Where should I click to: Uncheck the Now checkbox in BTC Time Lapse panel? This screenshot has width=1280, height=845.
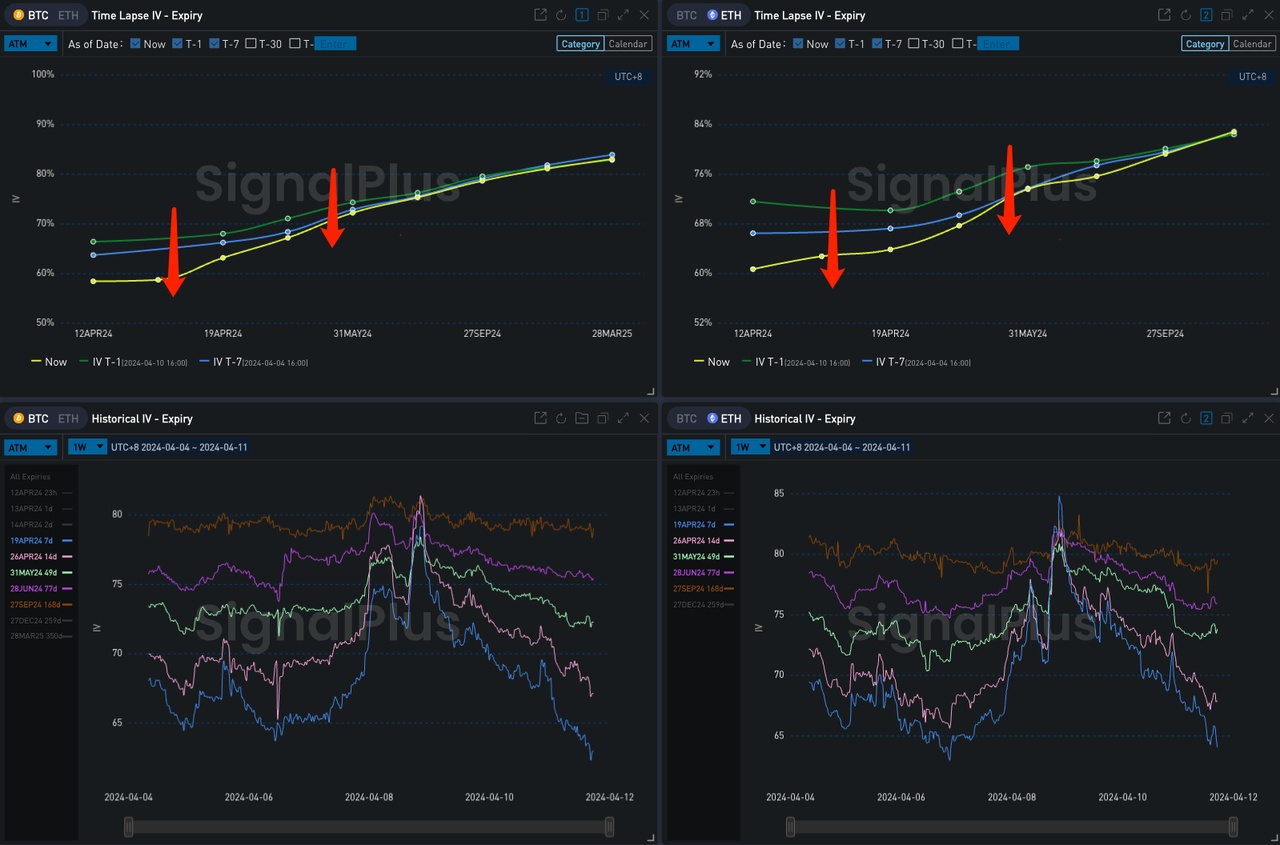point(135,44)
